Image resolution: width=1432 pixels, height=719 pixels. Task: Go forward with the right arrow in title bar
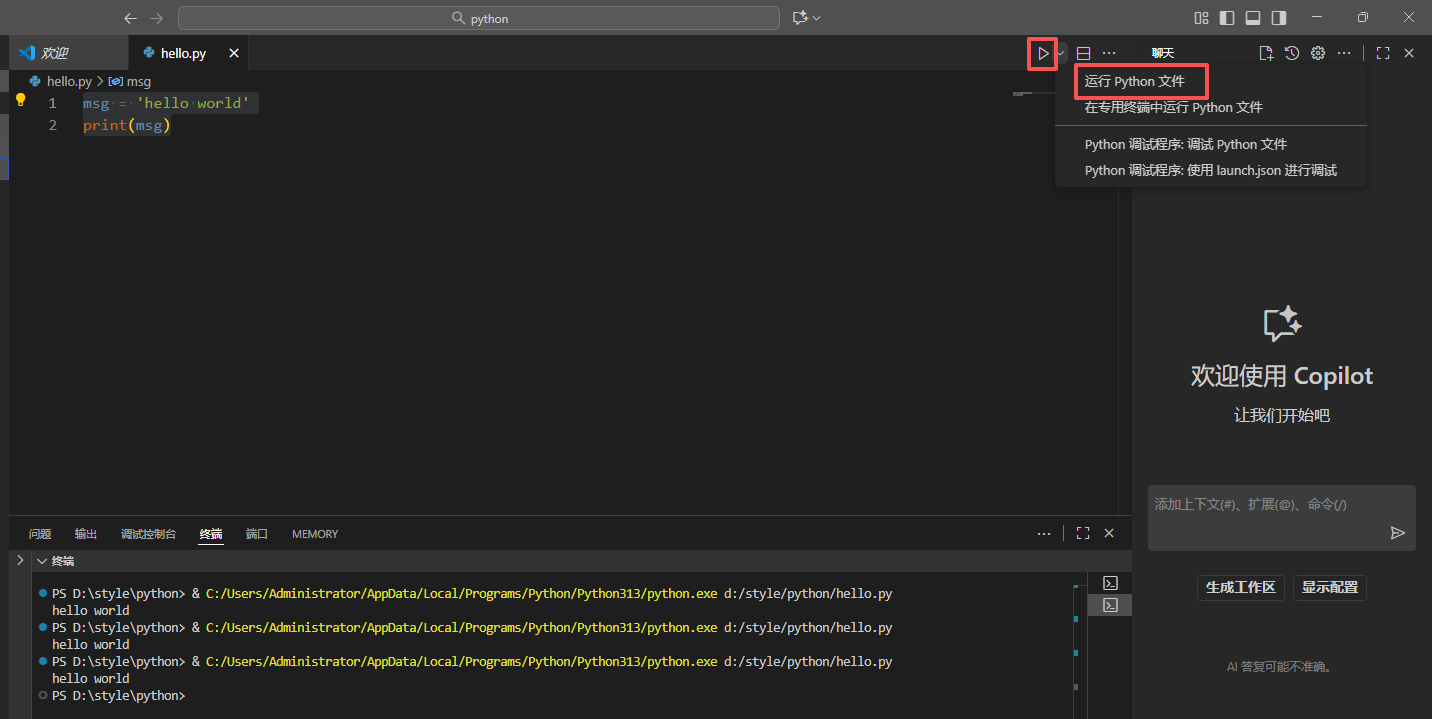[x=156, y=18]
